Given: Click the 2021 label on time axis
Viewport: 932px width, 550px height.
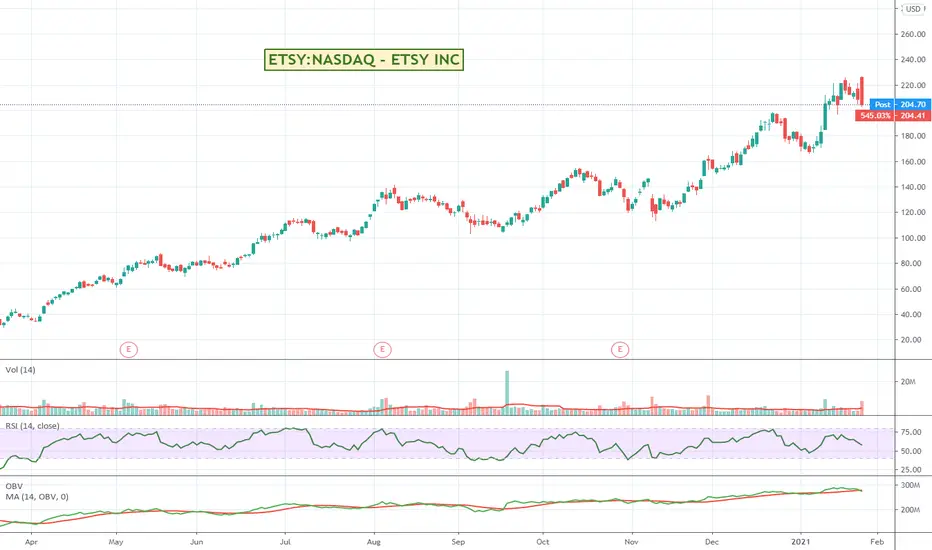Looking at the screenshot, I should (x=800, y=542).
